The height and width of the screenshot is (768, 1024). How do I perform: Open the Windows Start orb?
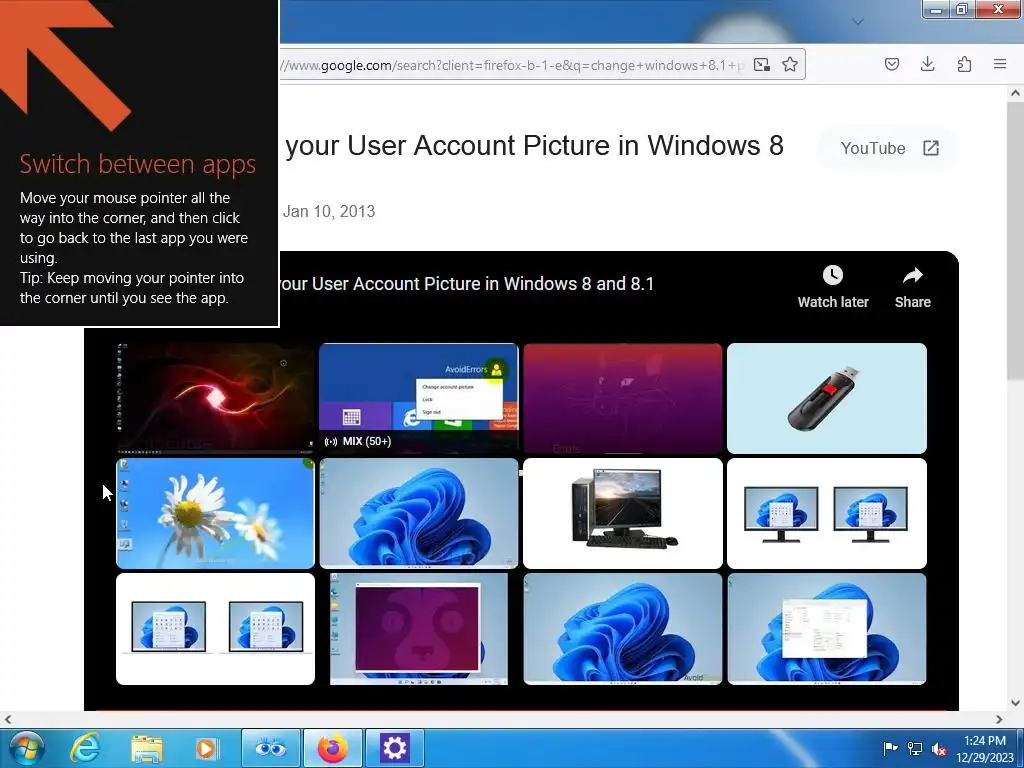tap(27, 748)
